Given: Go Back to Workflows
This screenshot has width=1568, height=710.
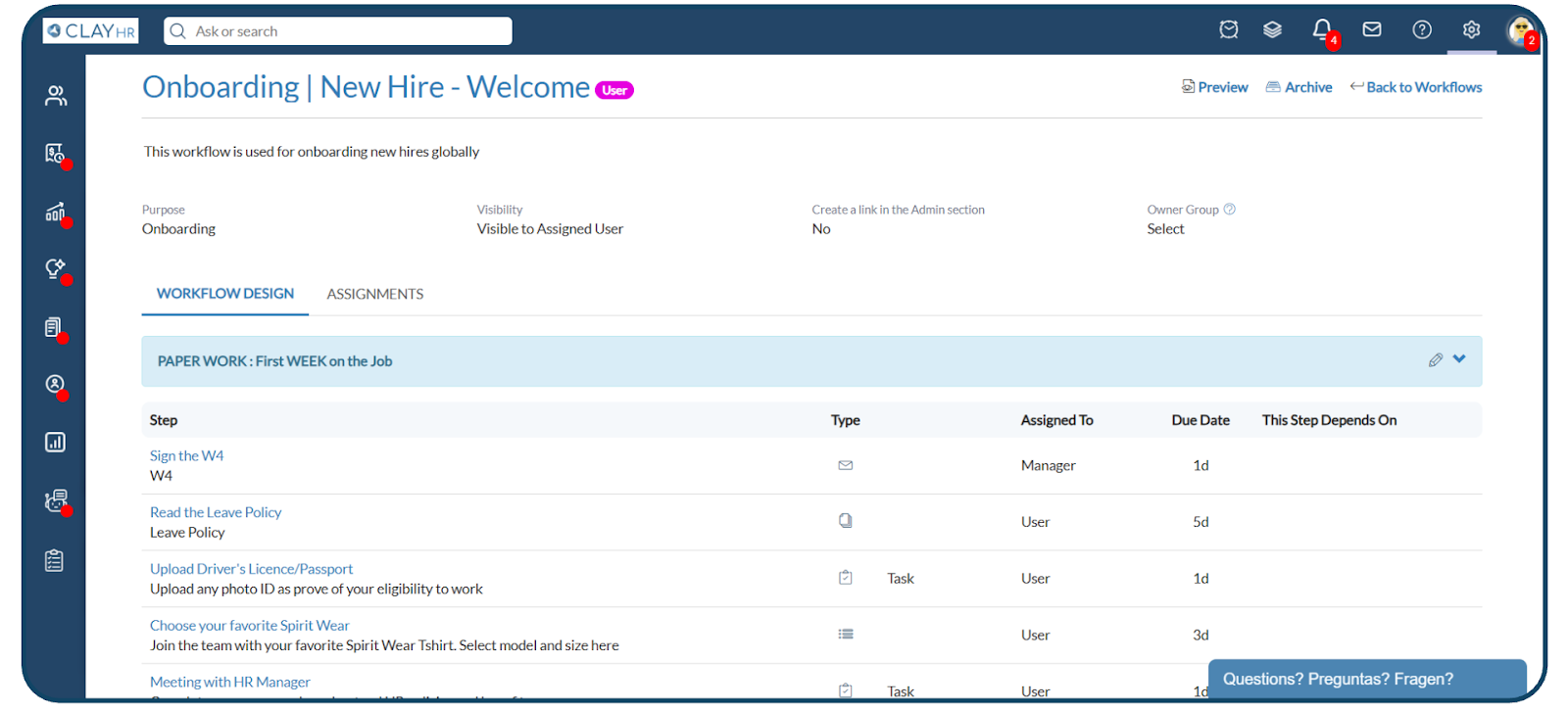Looking at the screenshot, I should (x=1416, y=87).
